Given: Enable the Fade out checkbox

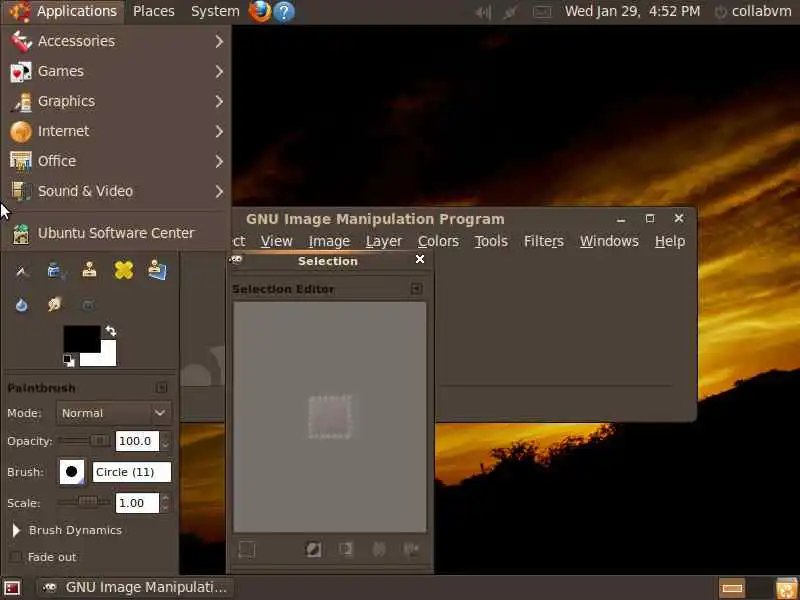Looking at the screenshot, I should tap(16, 557).
